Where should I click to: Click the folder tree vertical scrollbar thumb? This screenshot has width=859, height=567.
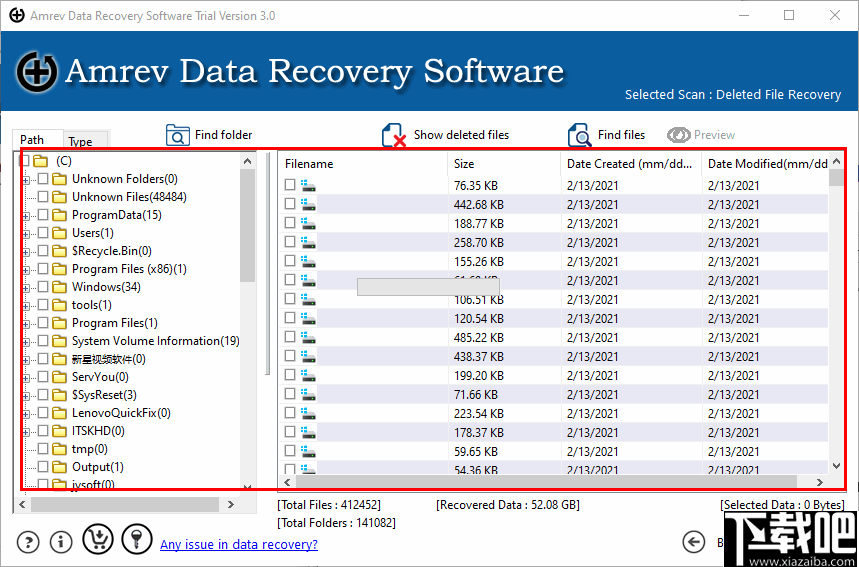tap(248, 225)
